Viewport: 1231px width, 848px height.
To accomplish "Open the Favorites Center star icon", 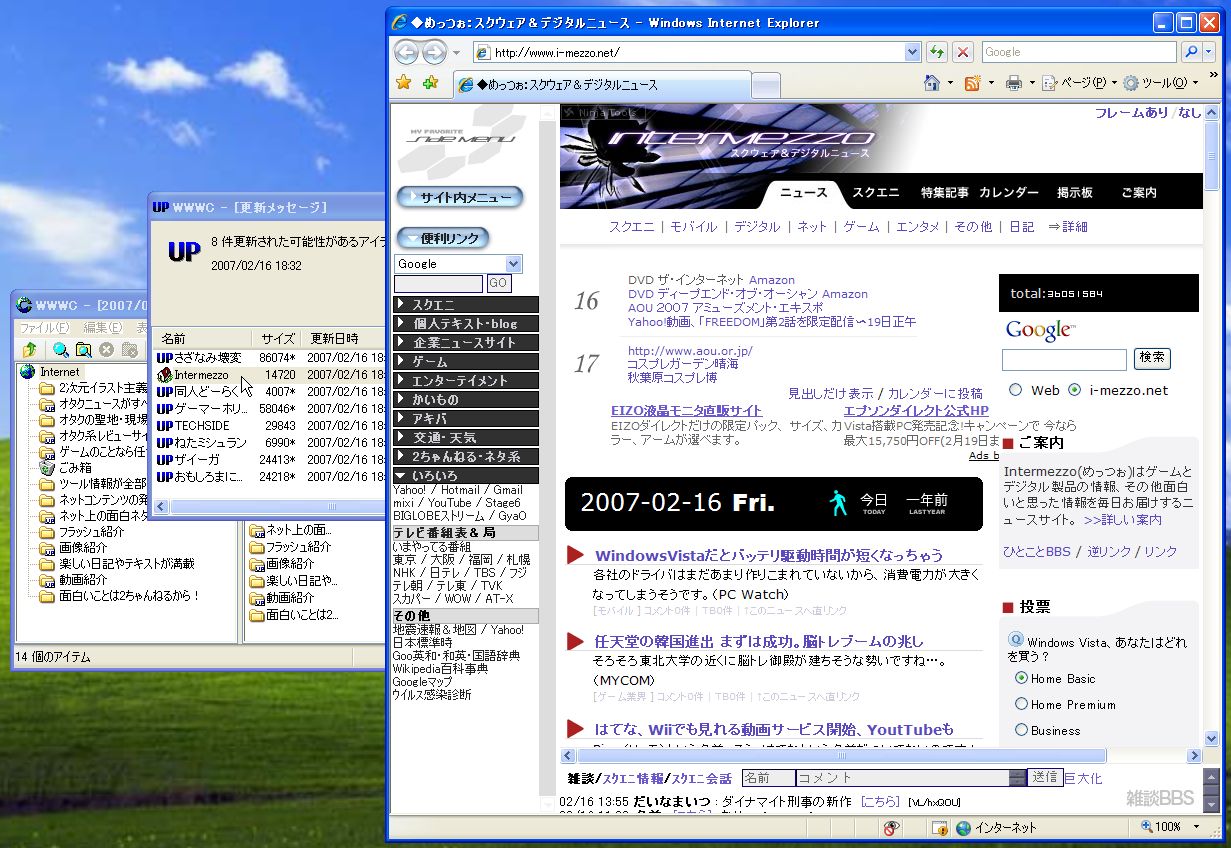I will click(403, 83).
